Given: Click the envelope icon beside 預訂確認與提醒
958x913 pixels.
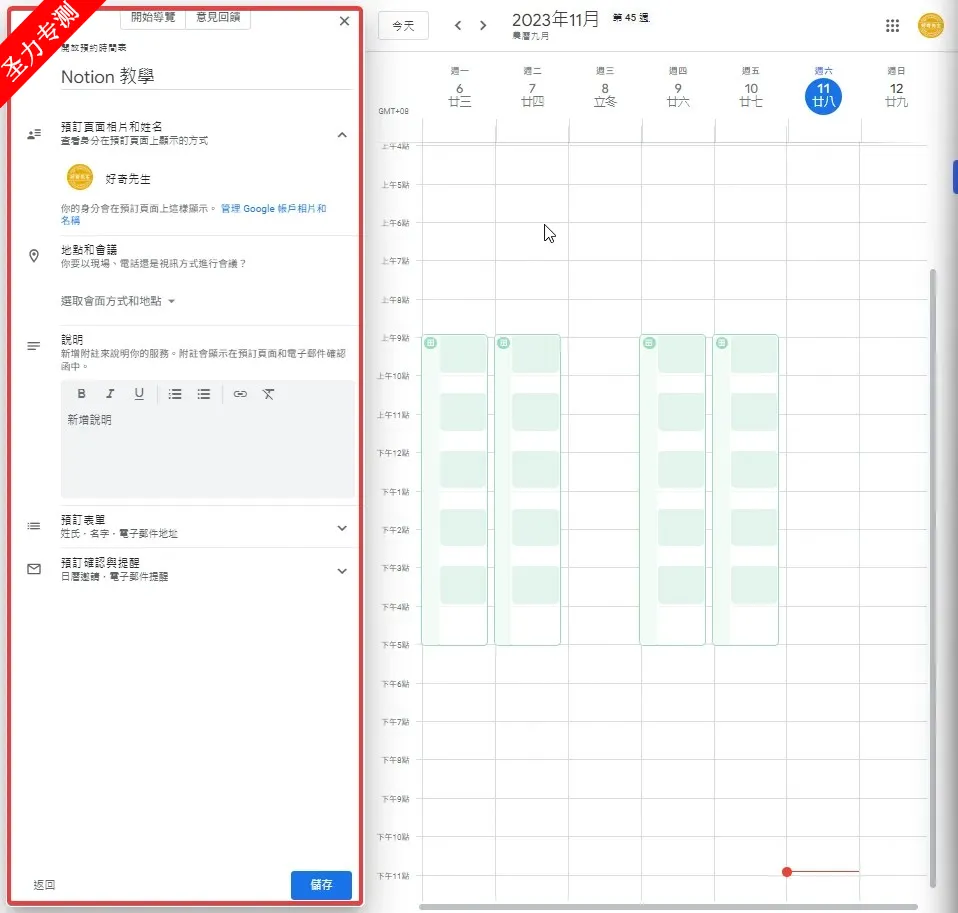Looking at the screenshot, I should [33, 568].
